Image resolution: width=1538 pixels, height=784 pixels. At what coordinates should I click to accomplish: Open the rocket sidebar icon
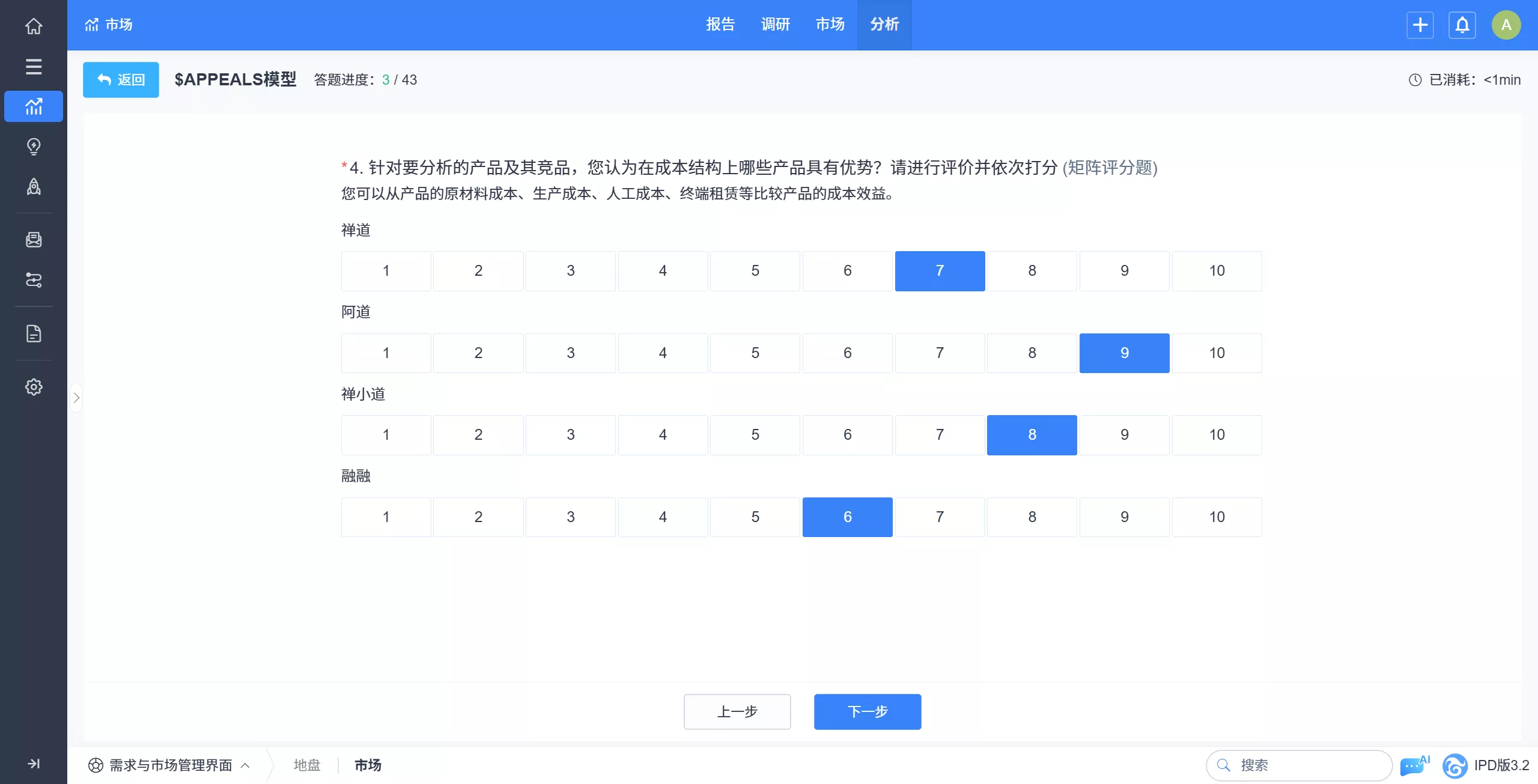[x=34, y=187]
